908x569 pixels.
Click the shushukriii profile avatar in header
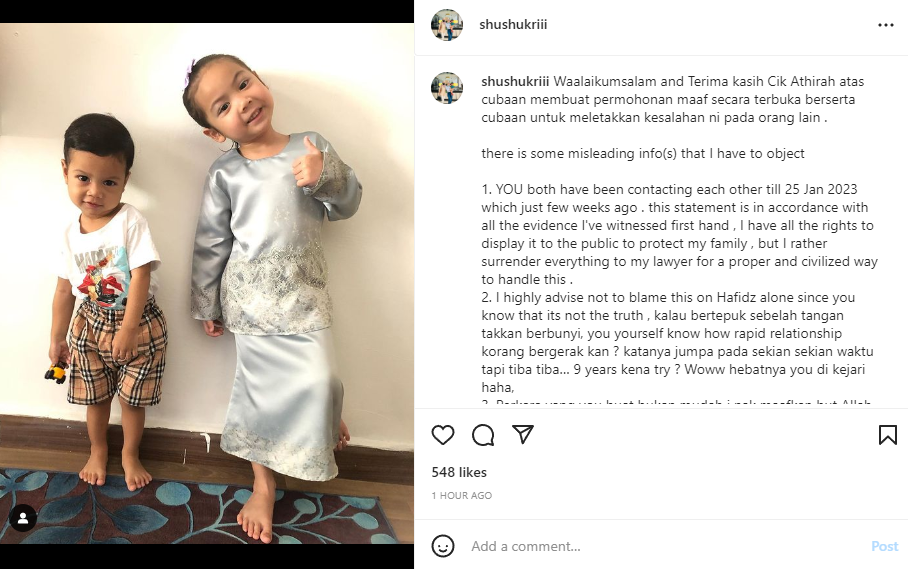(x=447, y=25)
